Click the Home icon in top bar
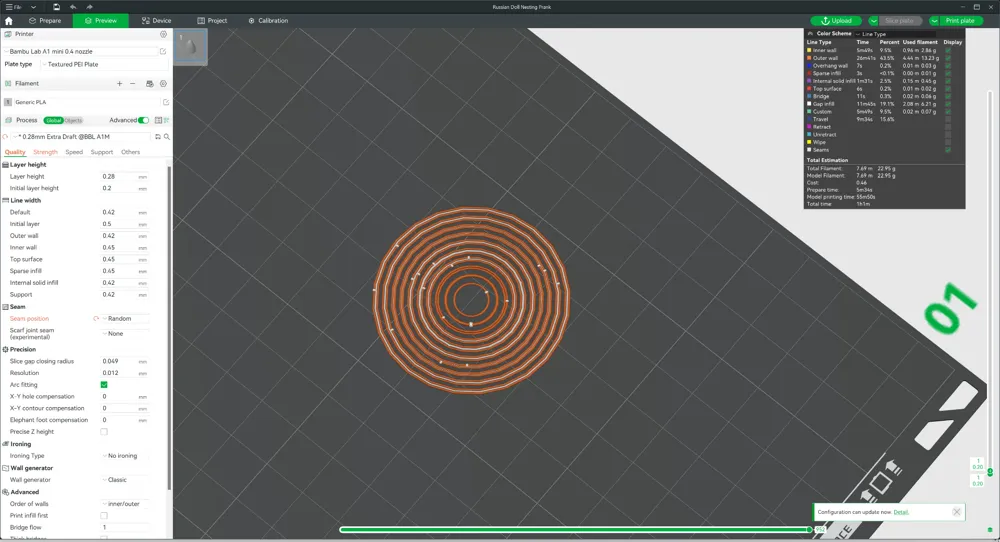 (x=8, y=20)
